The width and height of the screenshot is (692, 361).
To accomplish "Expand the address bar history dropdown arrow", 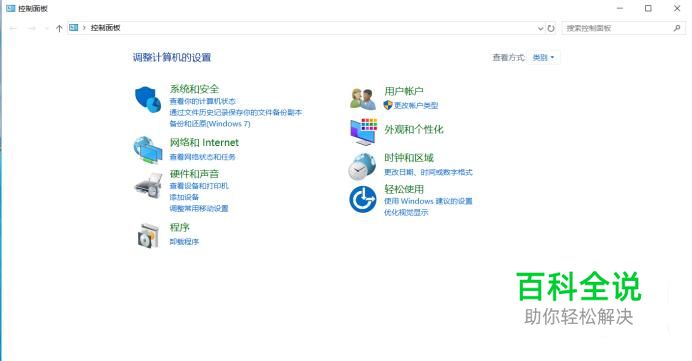I will 540,28.
